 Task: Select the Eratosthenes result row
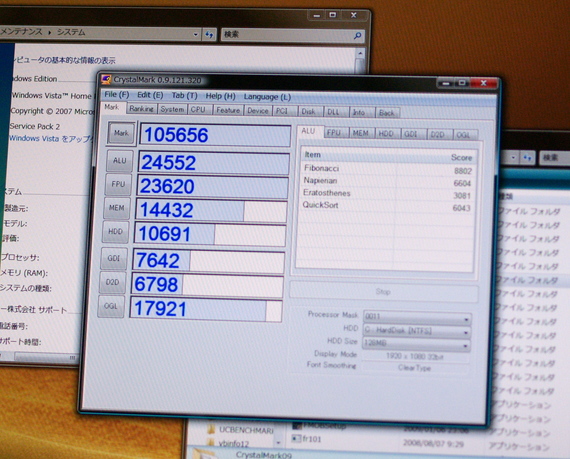pyautogui.click(x=387, y=194)
